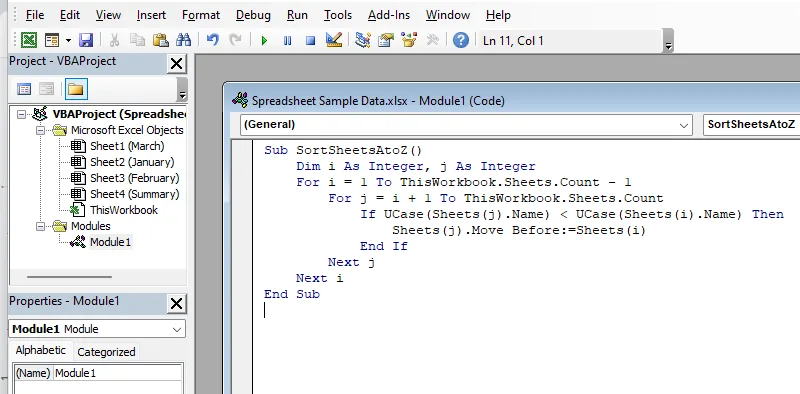800x394 pixels.
Task: Click the Break pause icon
Action: coord(288,40)
